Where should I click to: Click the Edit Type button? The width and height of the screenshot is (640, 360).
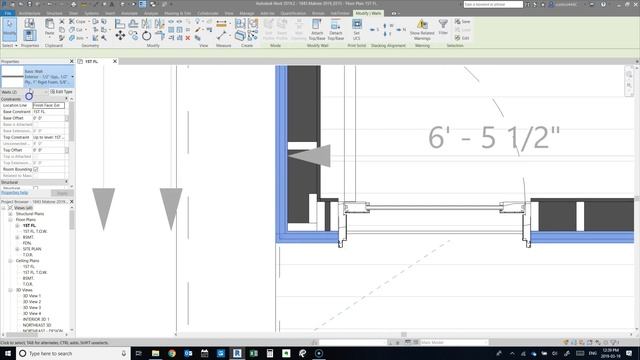pyautogui.click(x=61, y=92)
